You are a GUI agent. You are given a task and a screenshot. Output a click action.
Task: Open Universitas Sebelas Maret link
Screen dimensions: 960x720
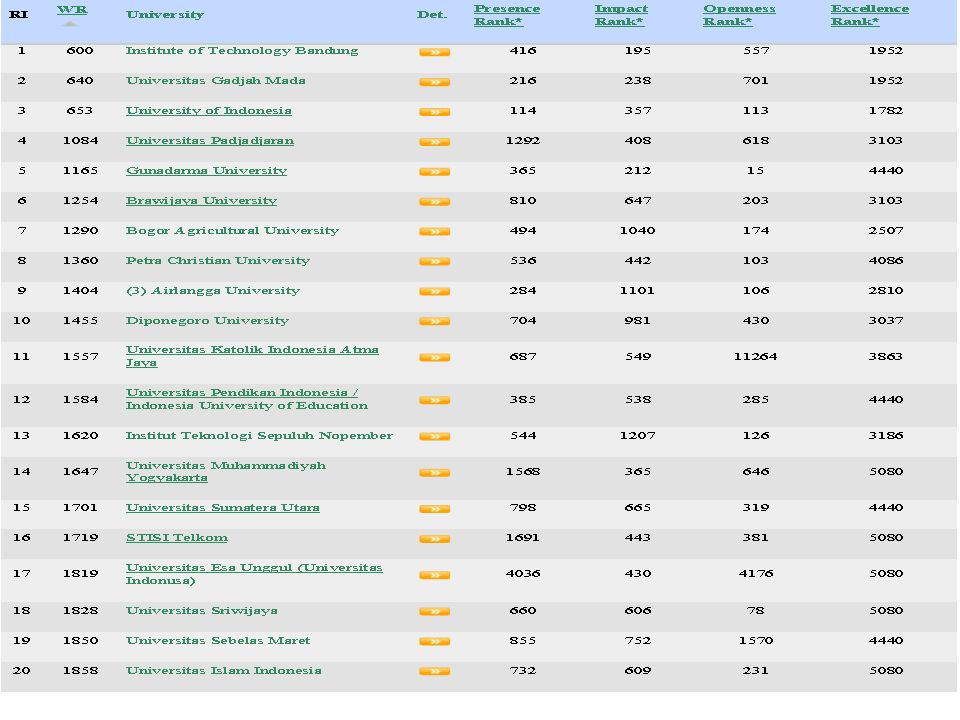click(x=218, y=640)
